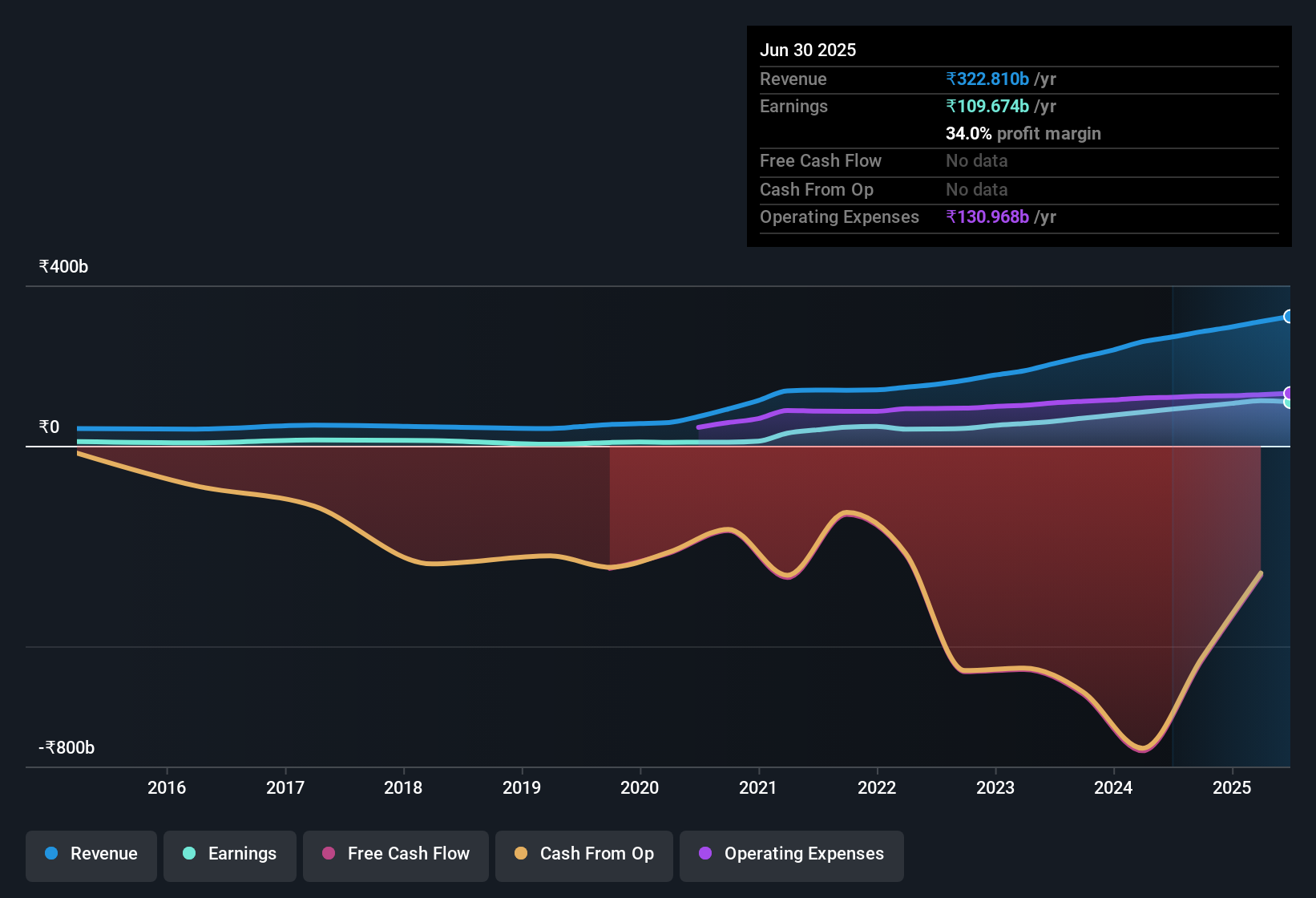
Task: Click the ₹130.968b operating expenses value
Action: [x=987, y=217]
